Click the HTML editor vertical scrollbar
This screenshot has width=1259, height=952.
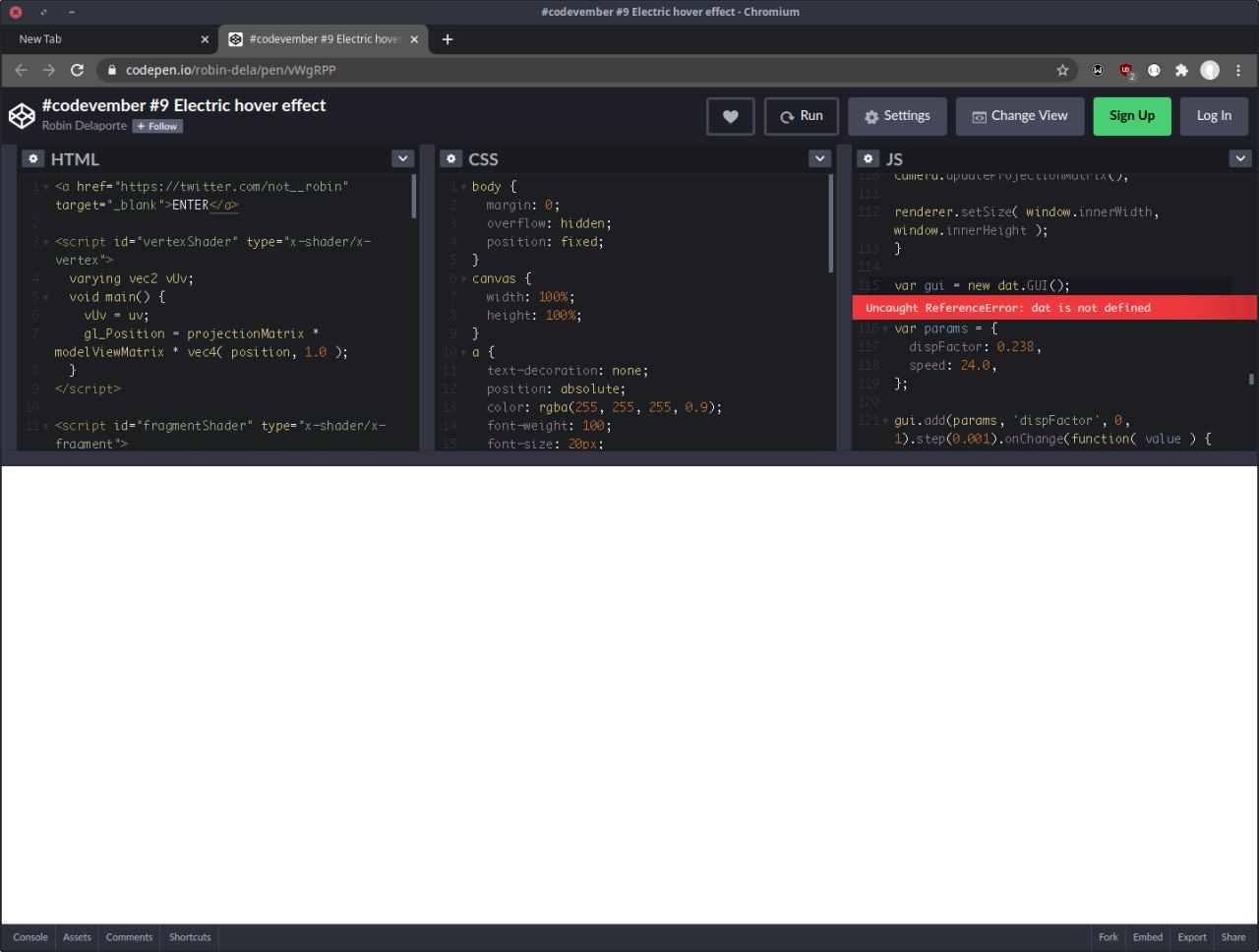click(x=414, y=197)
